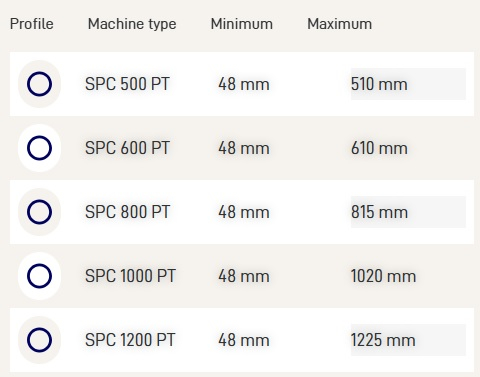Click the 1020 mm maximum value
Viewport: 480px width, 377px height.
[x=383, y=276]
